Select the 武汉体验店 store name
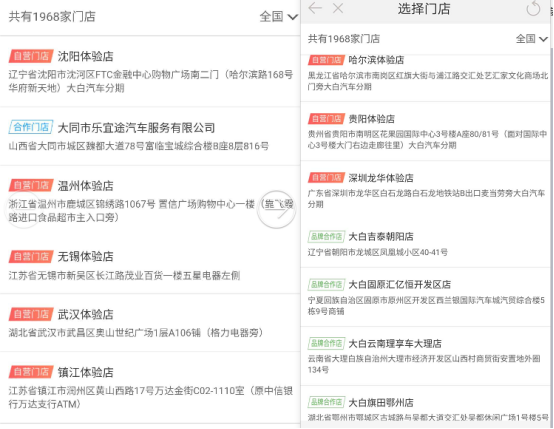The image size is (554, 429). [x=86, y=315]
